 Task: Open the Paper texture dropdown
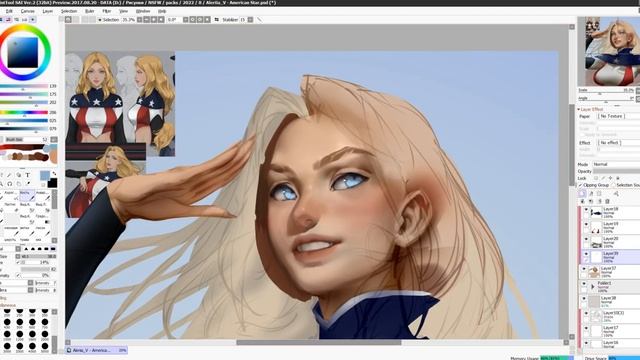[618, 116]
